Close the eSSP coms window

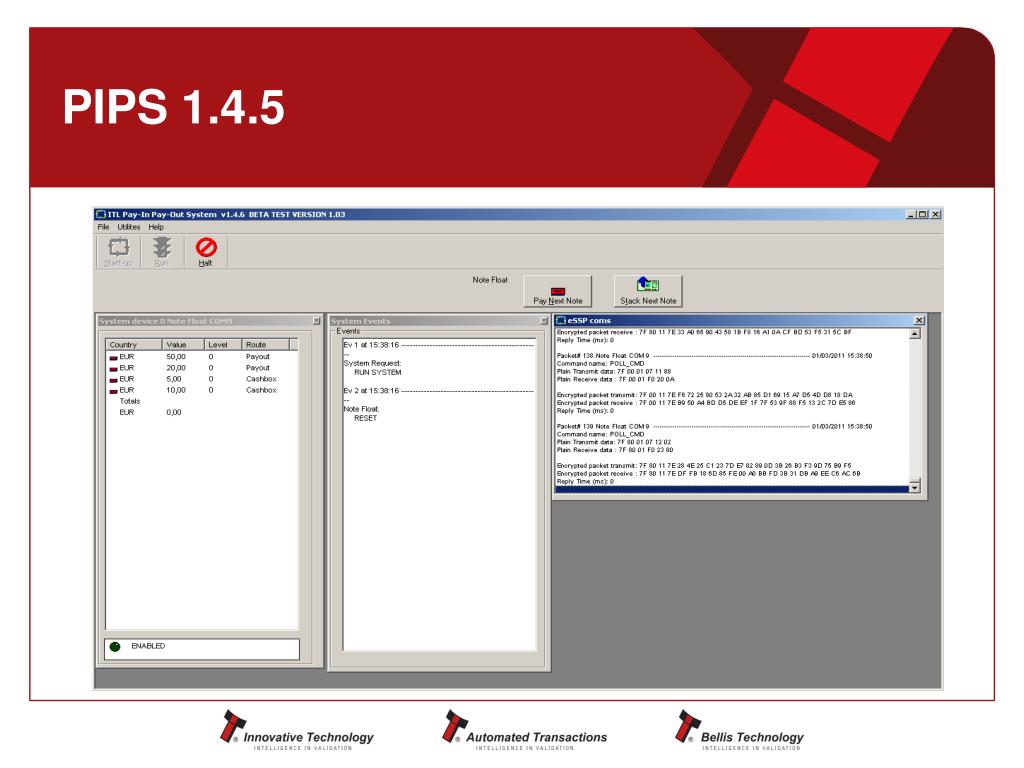(x=919, y=320)
